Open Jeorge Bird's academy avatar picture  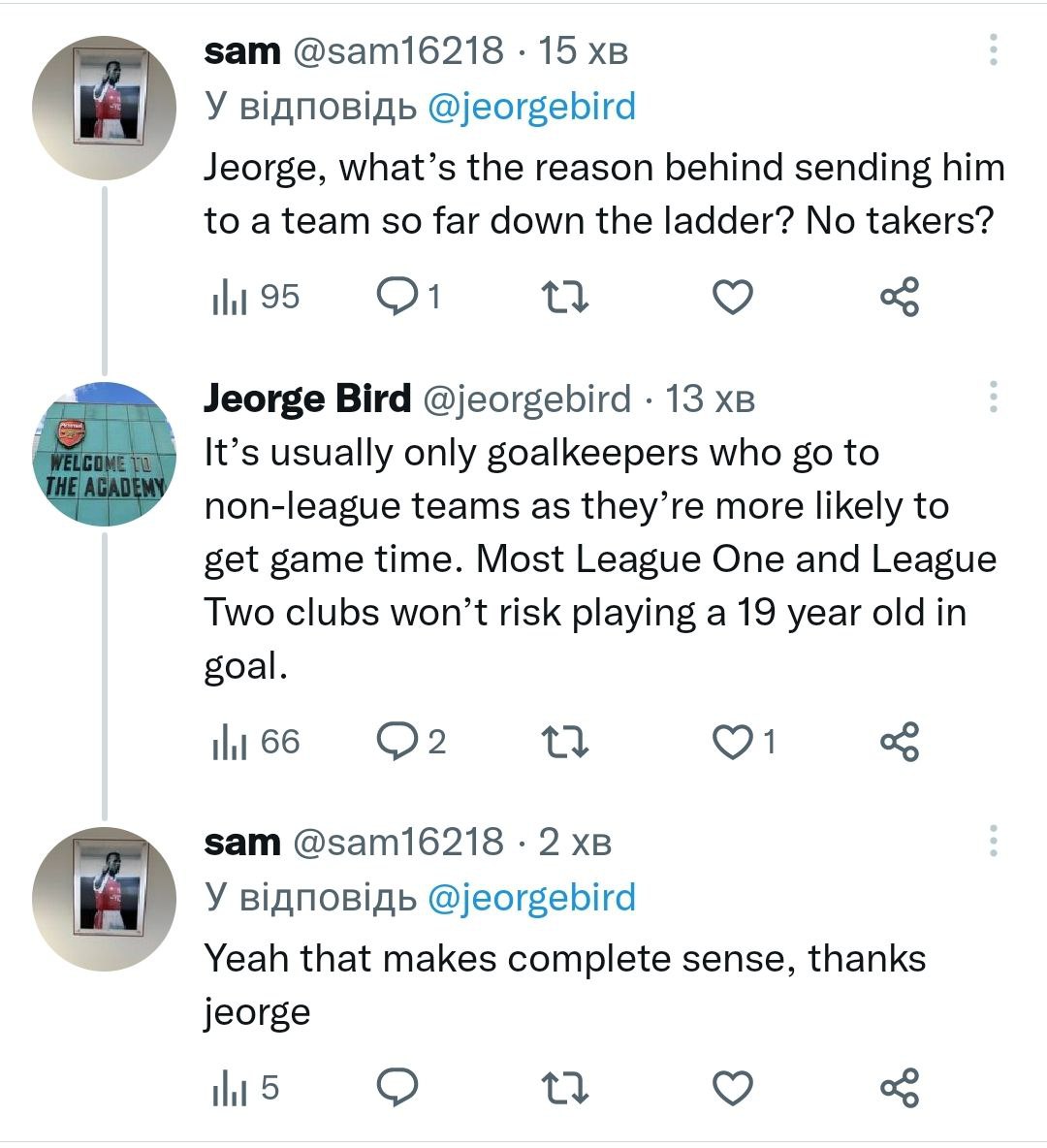105,454
